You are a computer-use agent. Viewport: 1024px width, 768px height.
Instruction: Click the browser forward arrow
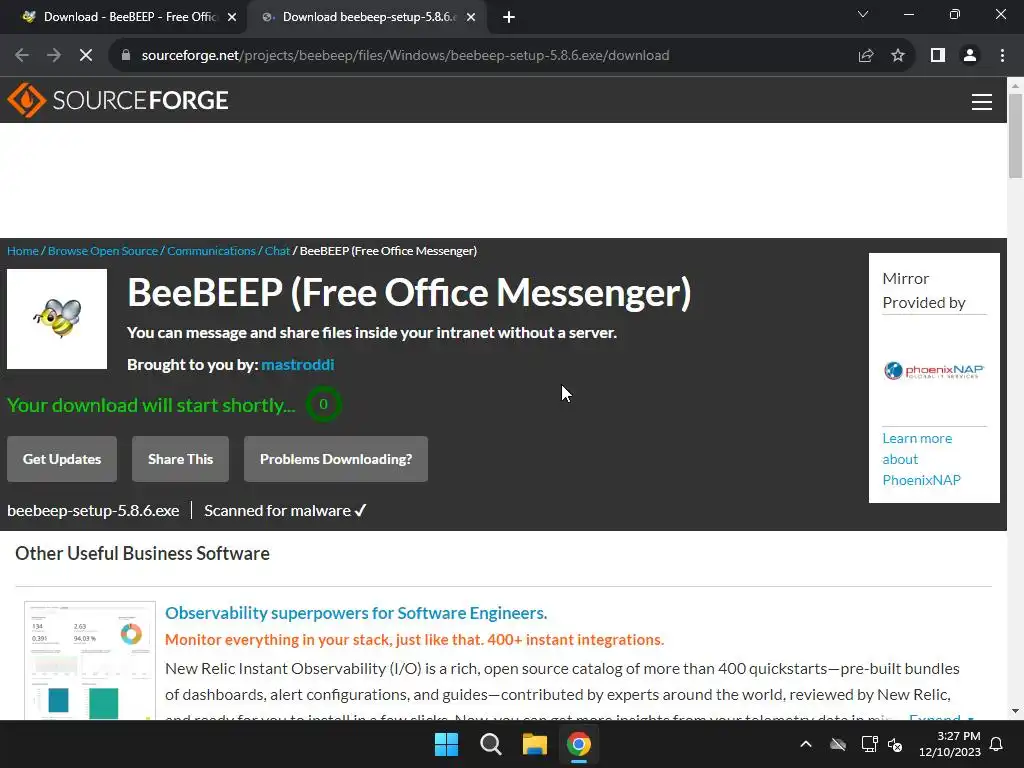(x=54, y=56)
